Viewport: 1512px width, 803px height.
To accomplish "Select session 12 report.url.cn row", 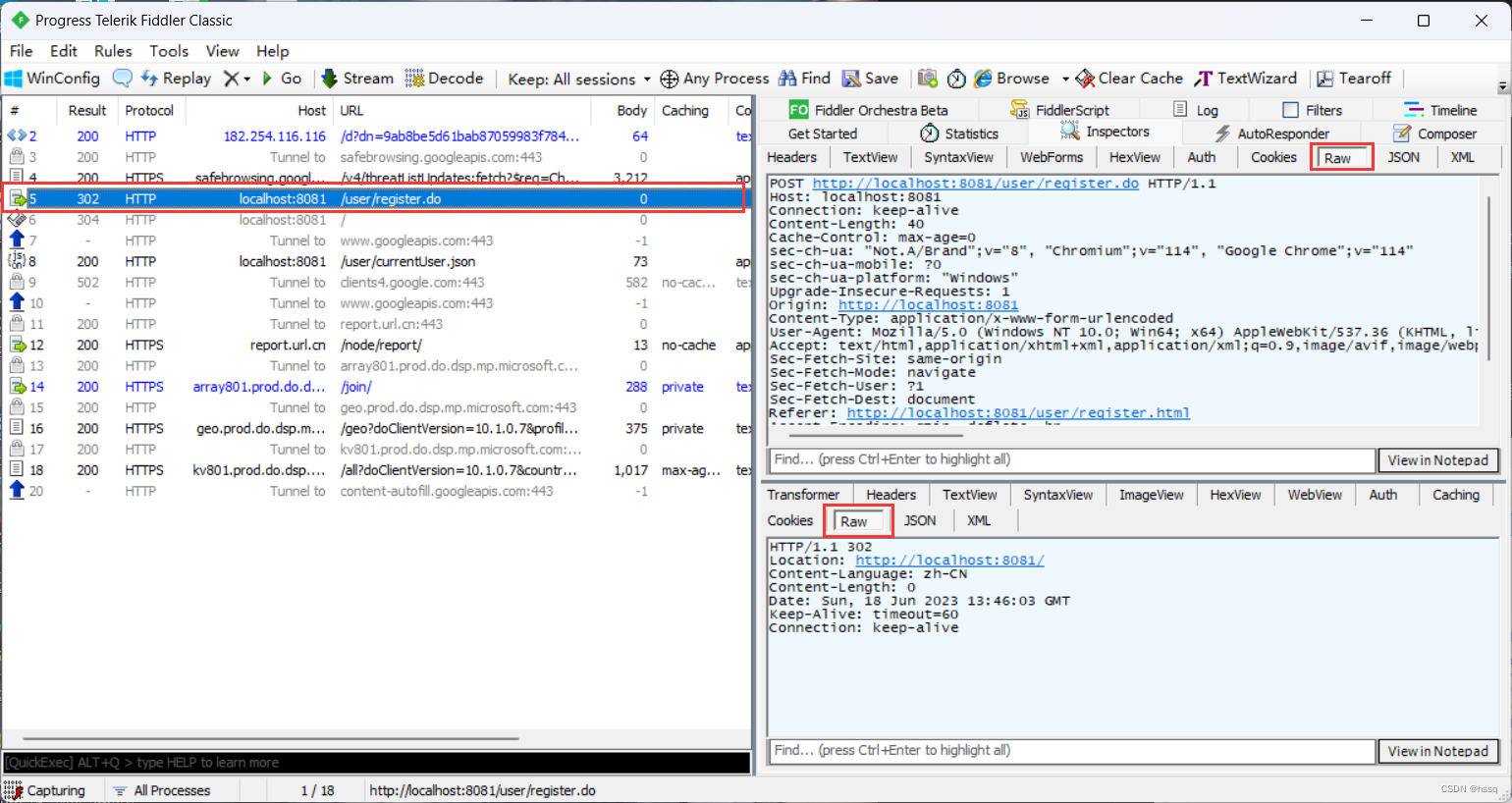I will pyautogui.click(x=377, y=346).
